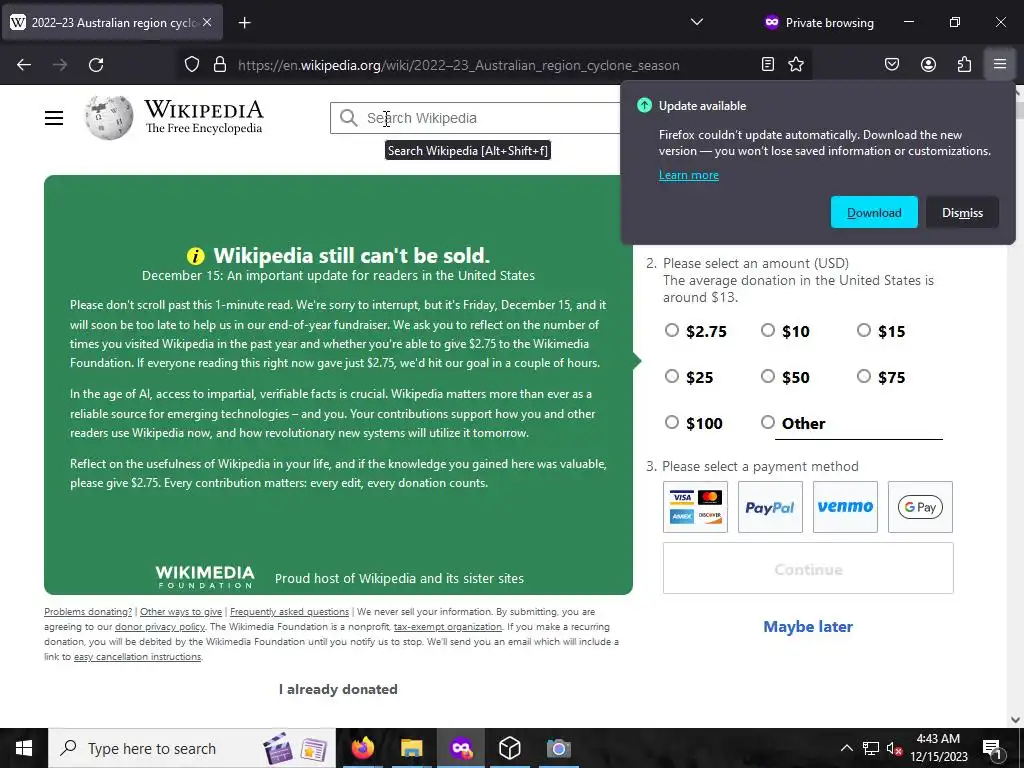Viewport: 1024px width, 768px height.
Task: Open the donor privacy policy link
Action: 160,627
